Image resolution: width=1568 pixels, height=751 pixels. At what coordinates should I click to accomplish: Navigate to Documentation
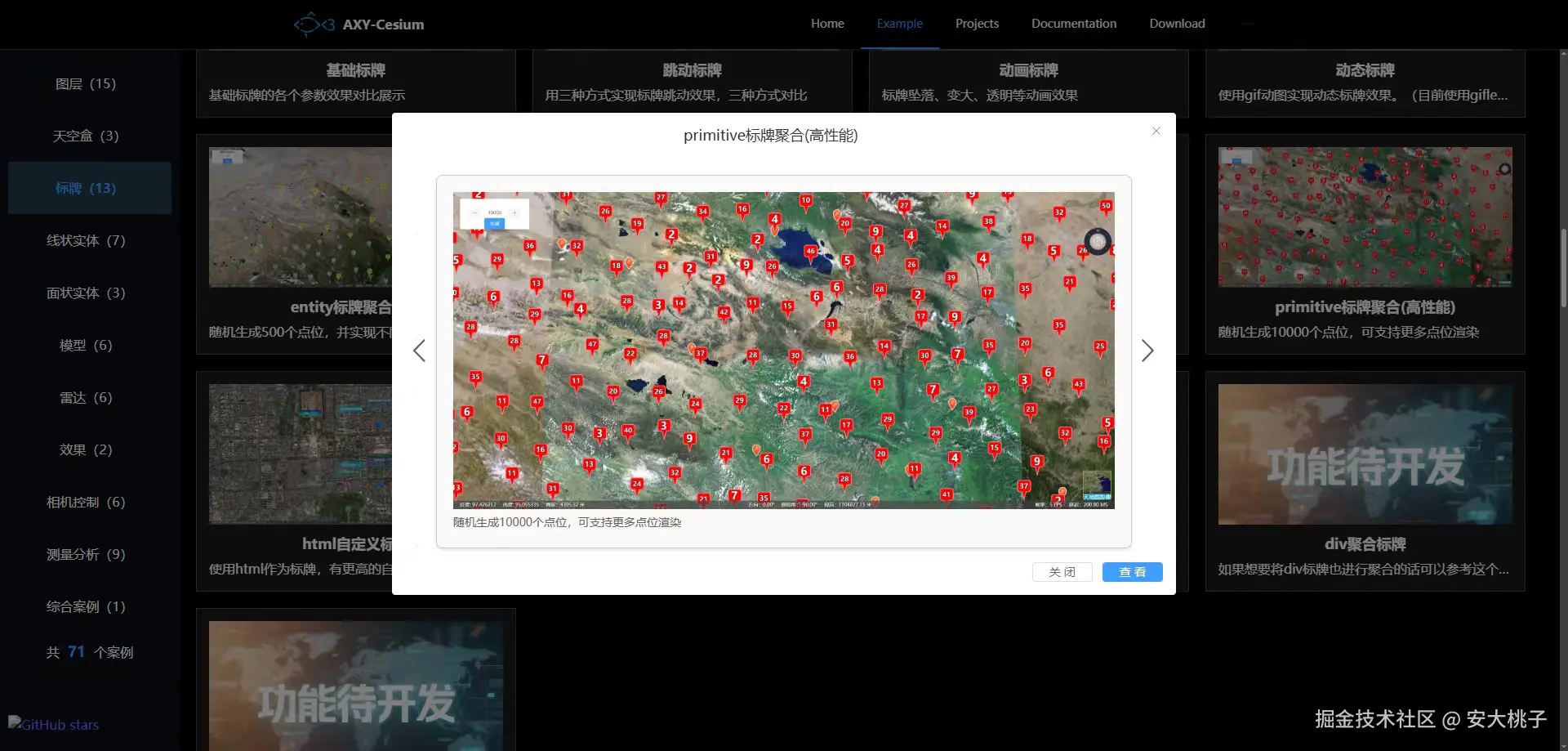tap(1073, 24)
